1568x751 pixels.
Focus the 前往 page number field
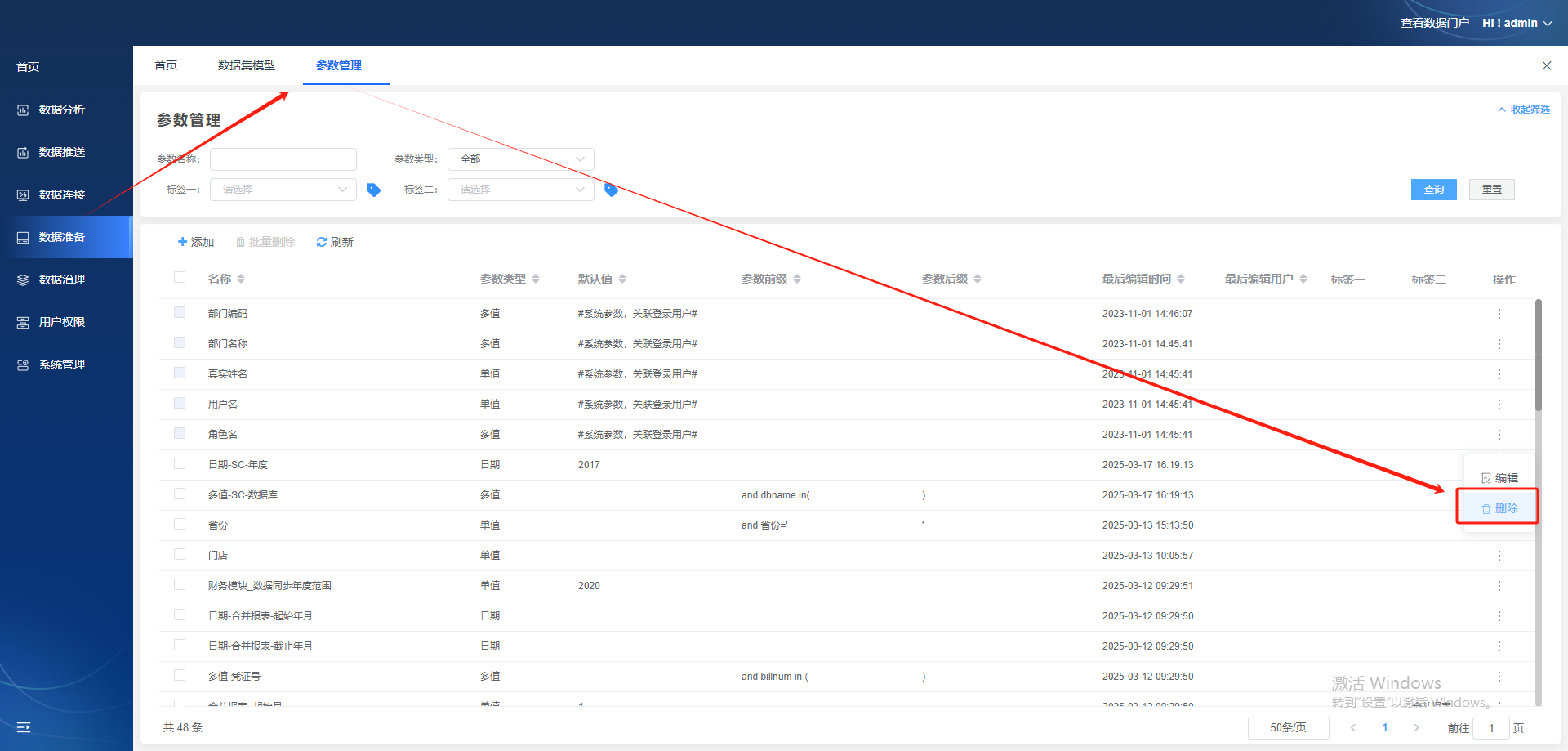click(1491, 728)
